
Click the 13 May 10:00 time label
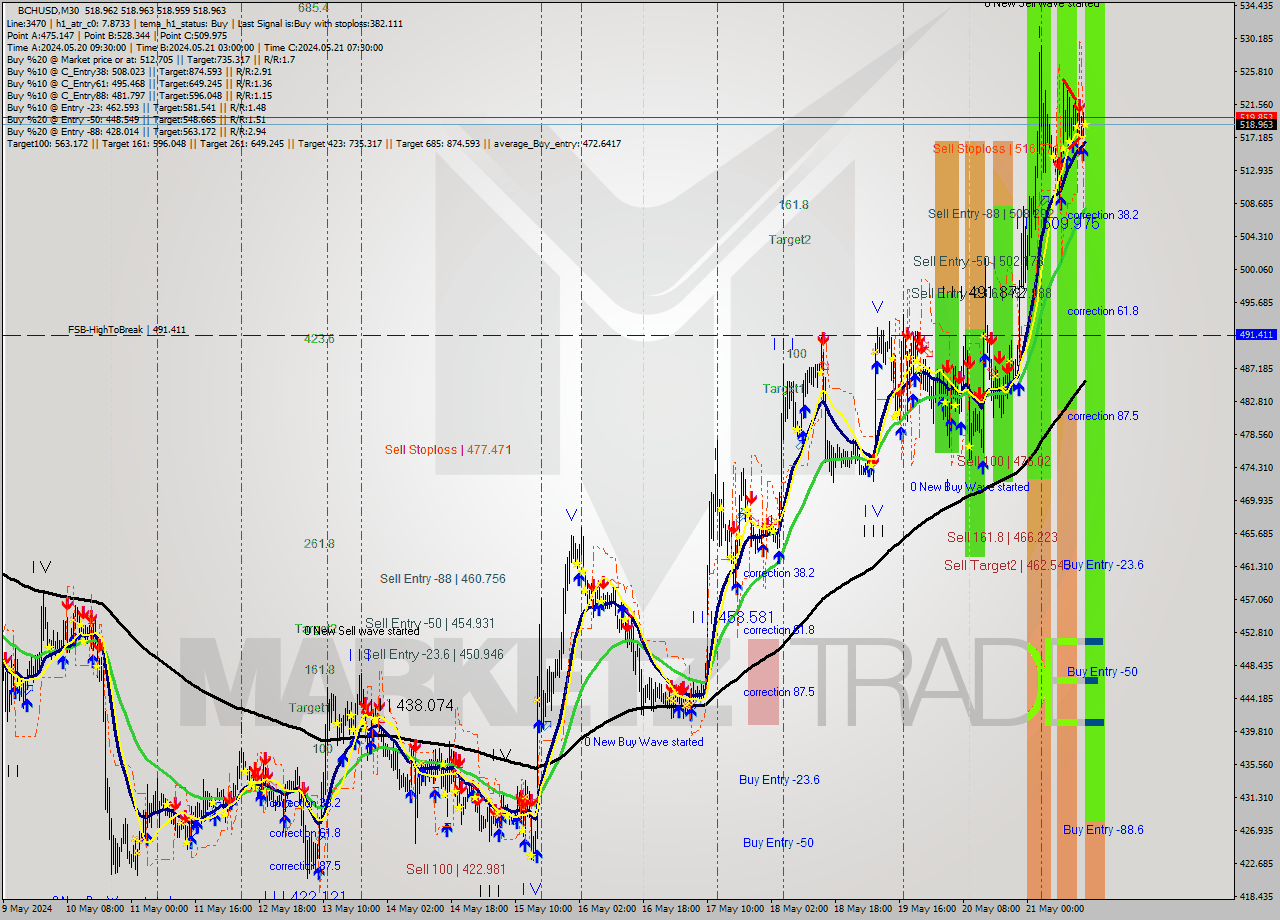click(x=351, y=909)
